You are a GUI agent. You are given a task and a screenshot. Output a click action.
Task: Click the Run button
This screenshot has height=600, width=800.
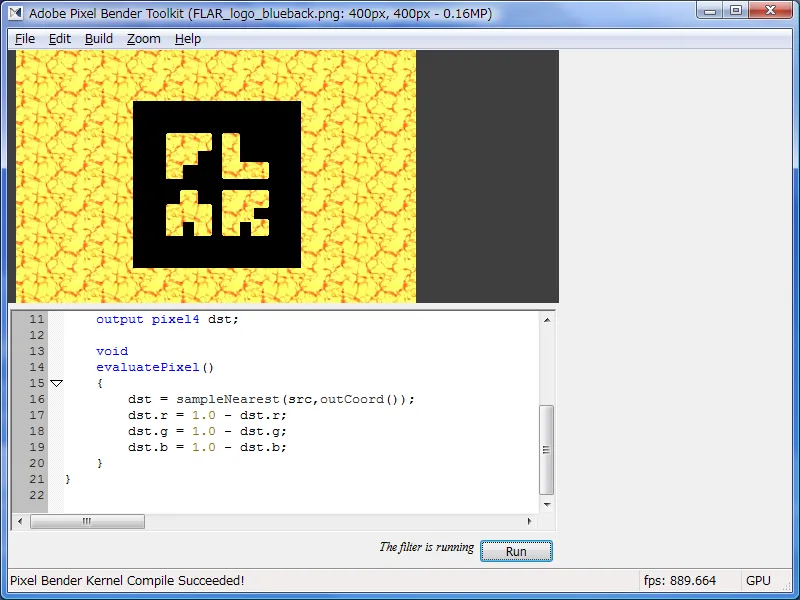(516, 551)
